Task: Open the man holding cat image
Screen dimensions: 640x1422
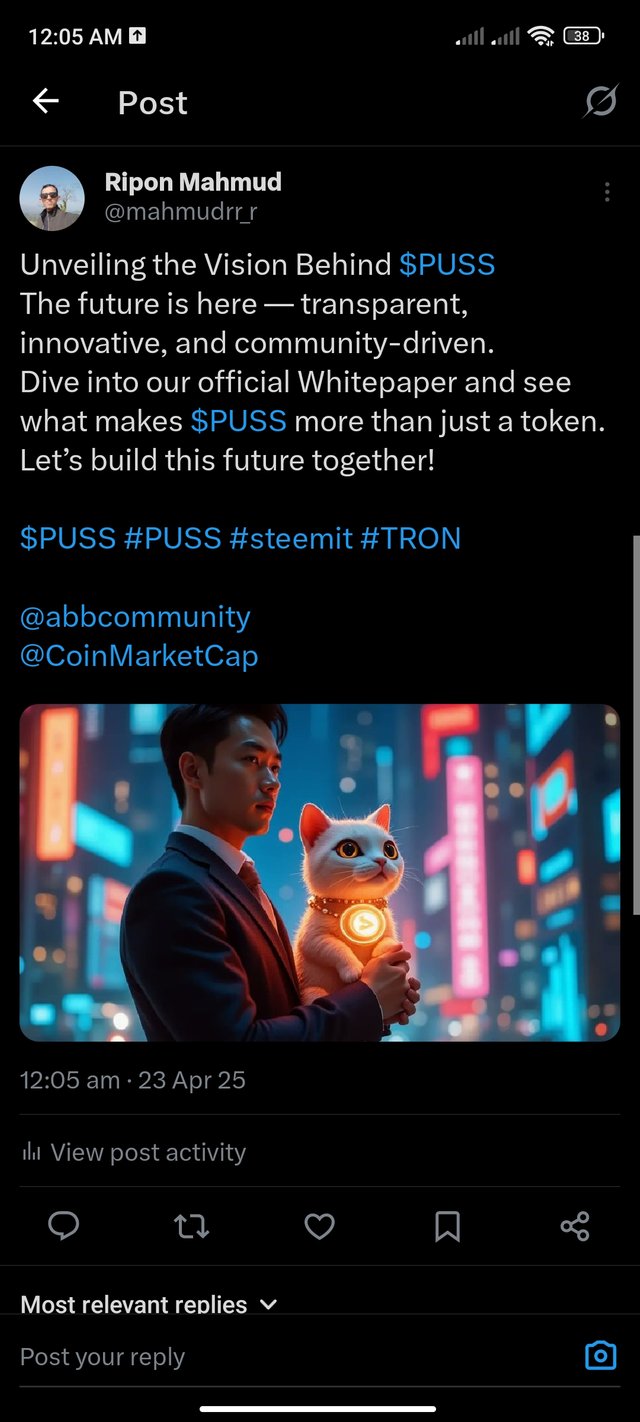Action: pos(320,872)
